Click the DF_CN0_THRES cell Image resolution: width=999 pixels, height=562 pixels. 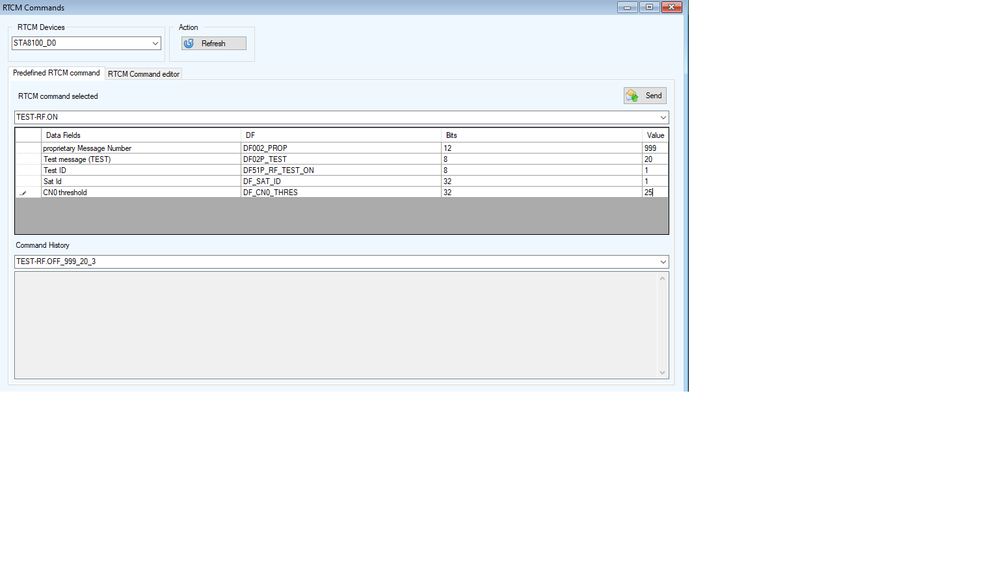point(341,192)
